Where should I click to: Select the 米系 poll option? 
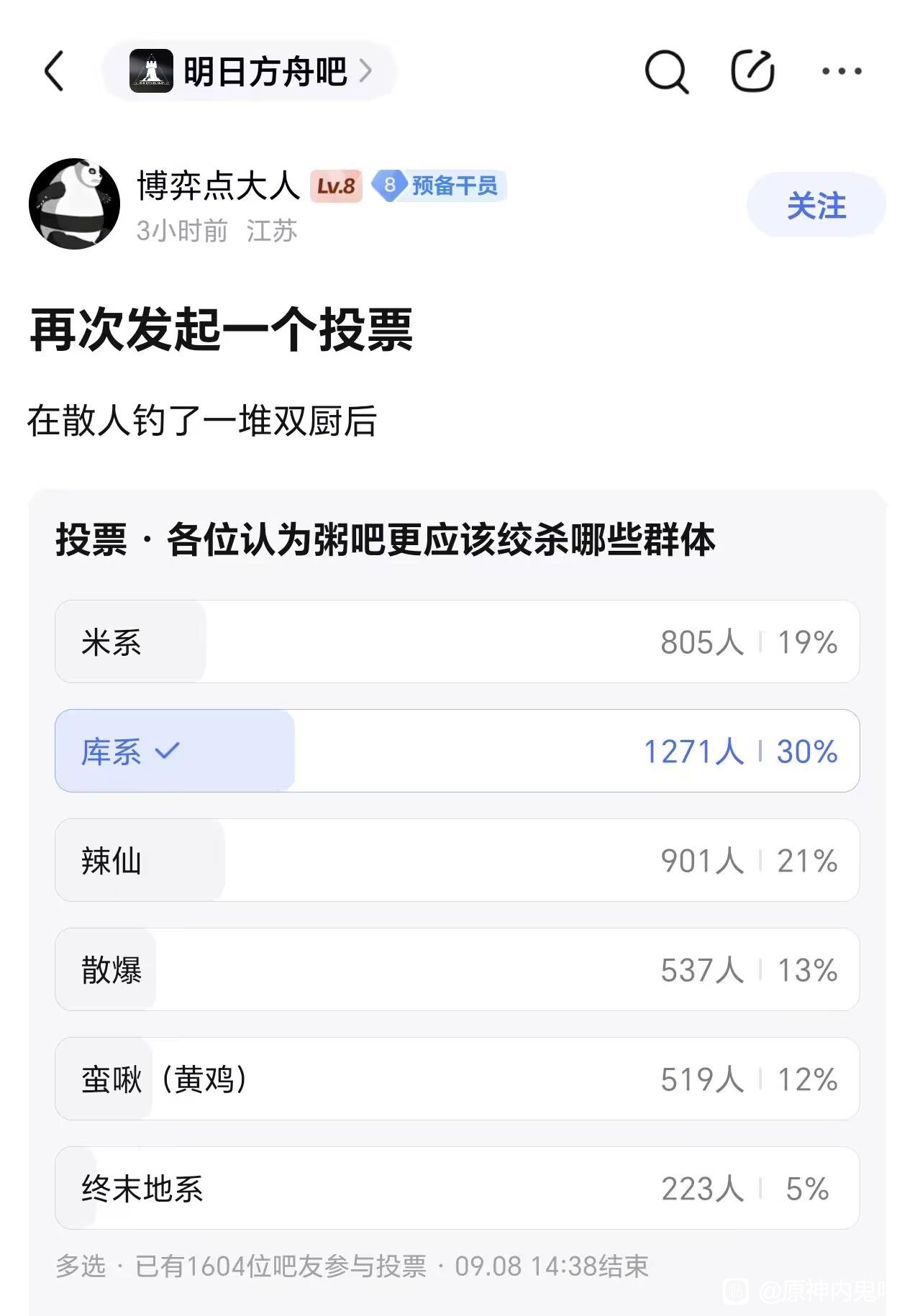coord(457,641)
